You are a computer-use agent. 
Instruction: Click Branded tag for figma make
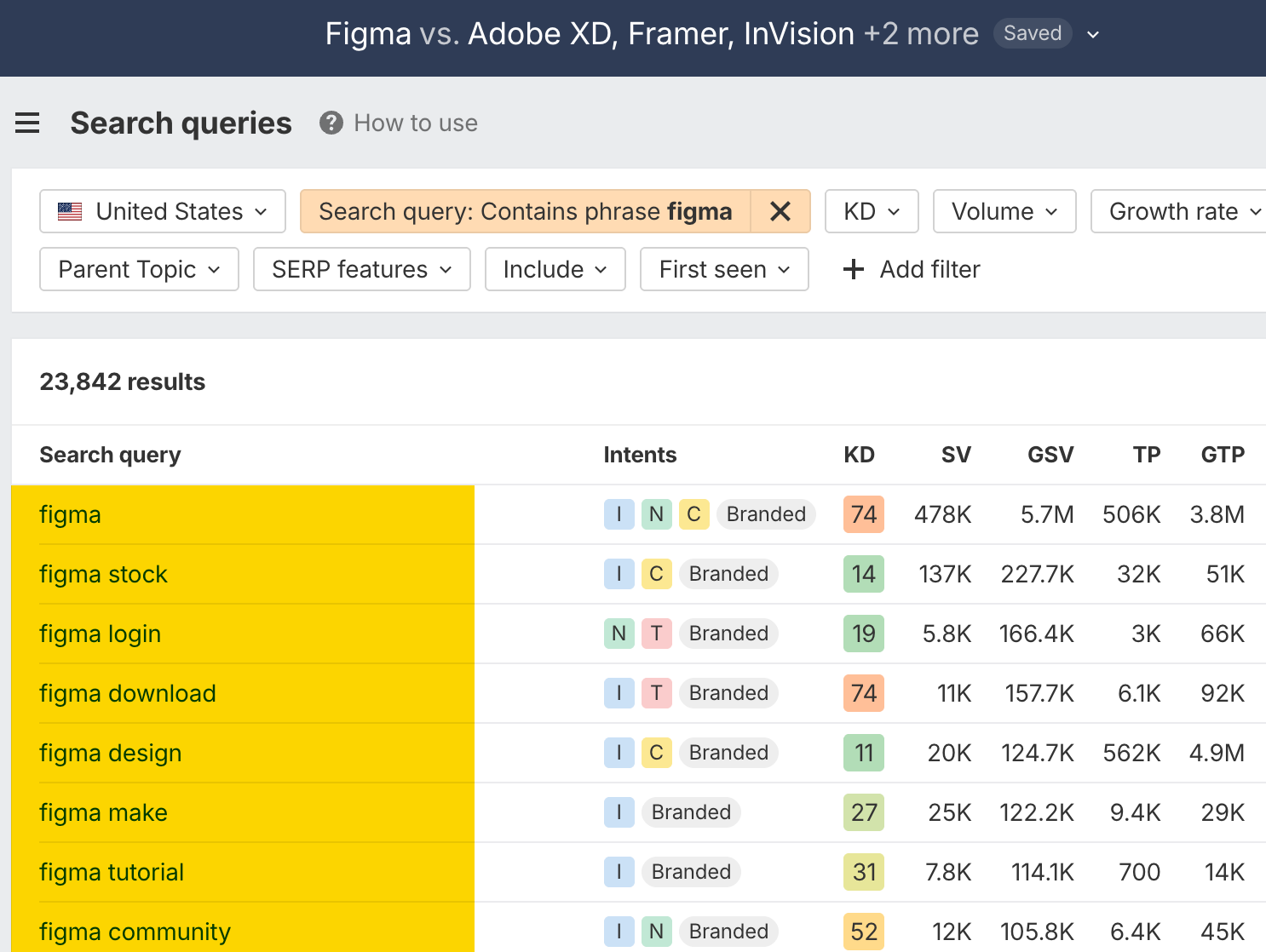click(x=691, y=812)
